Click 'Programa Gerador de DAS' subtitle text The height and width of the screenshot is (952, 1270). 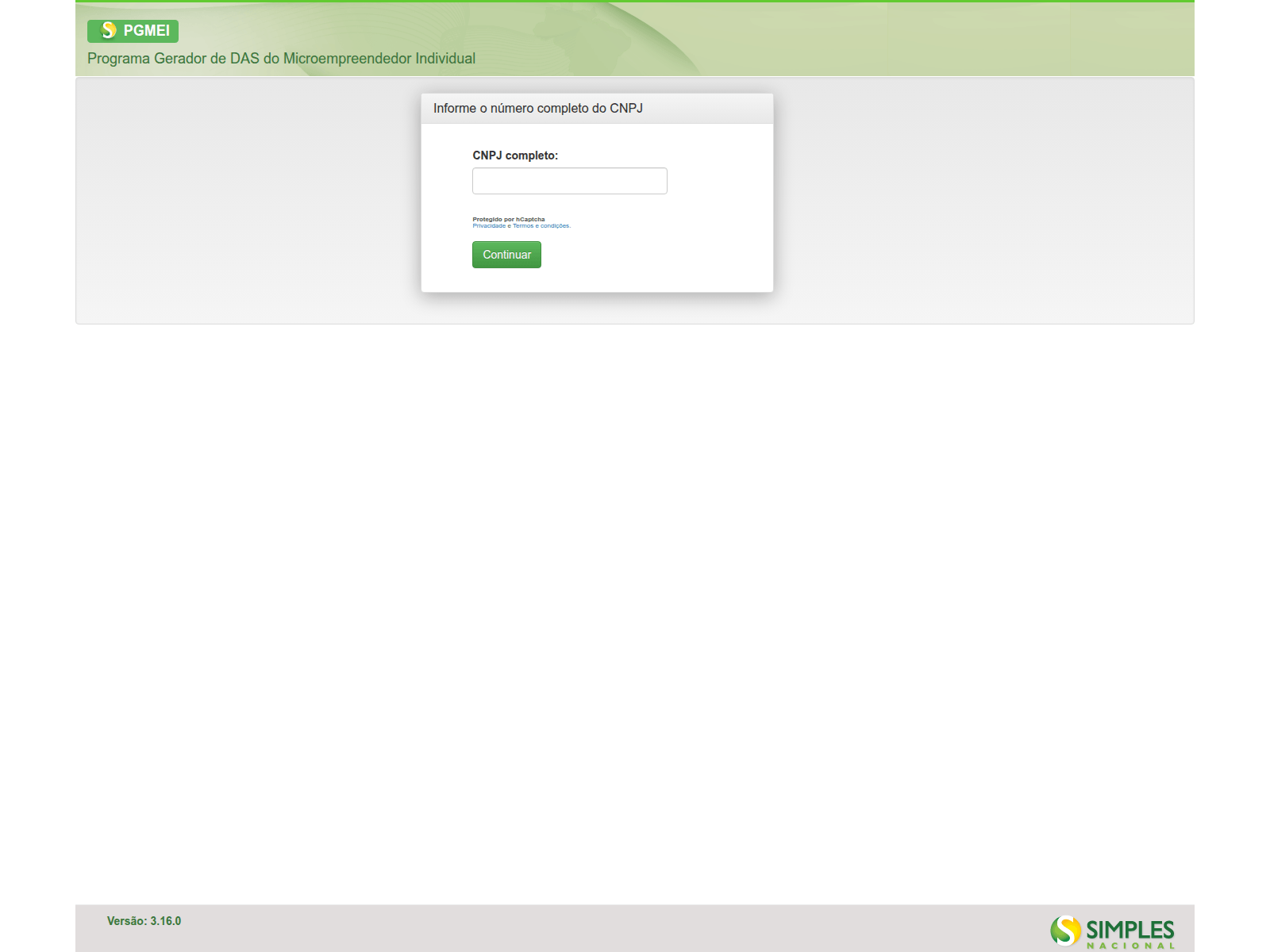(281, 59)
